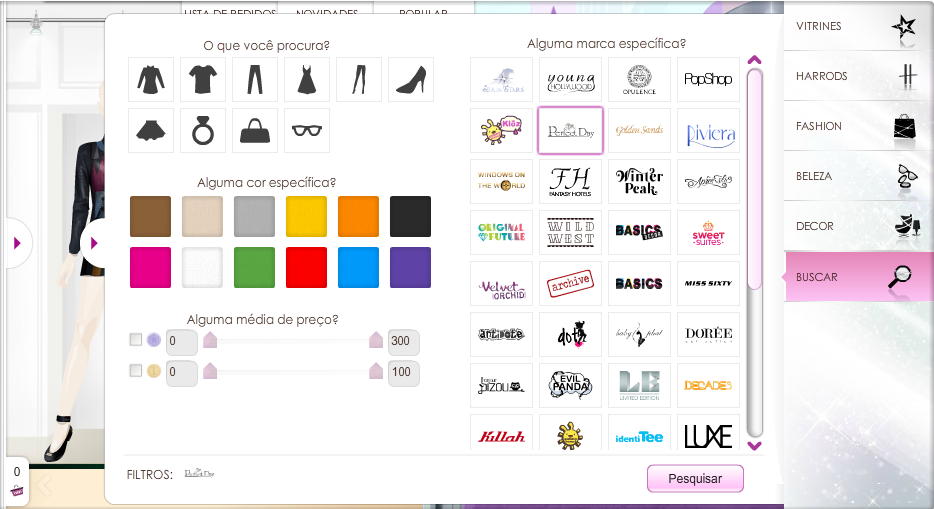Select the Original Future brand
934x509 pixels.
coord(502,233)
